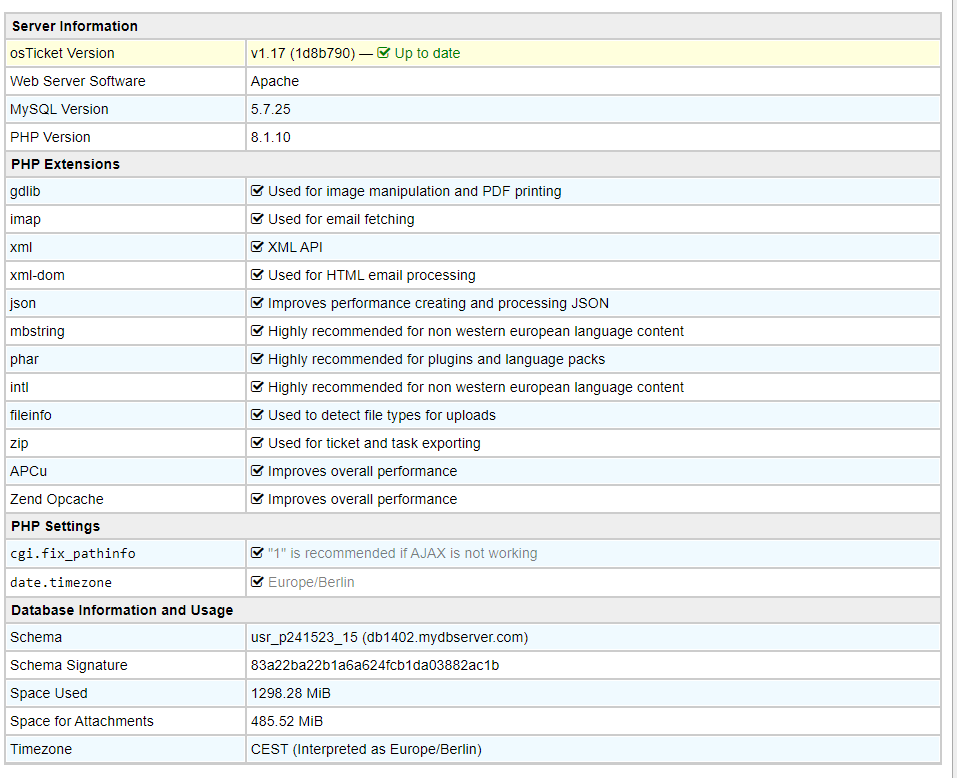
Task: Select the 'phar' extension name
Action: pos(24,359)
